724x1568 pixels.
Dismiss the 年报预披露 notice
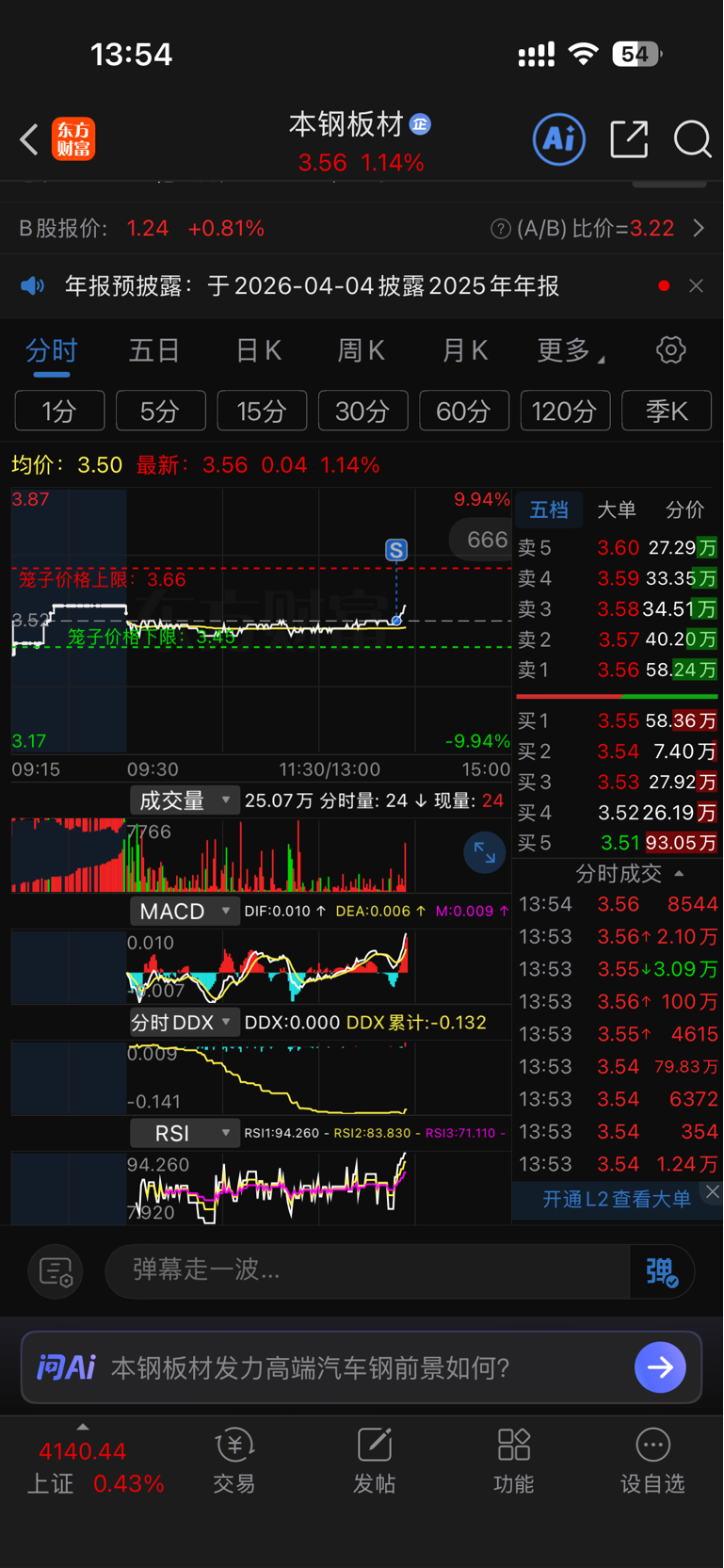[x=696, y=285]
